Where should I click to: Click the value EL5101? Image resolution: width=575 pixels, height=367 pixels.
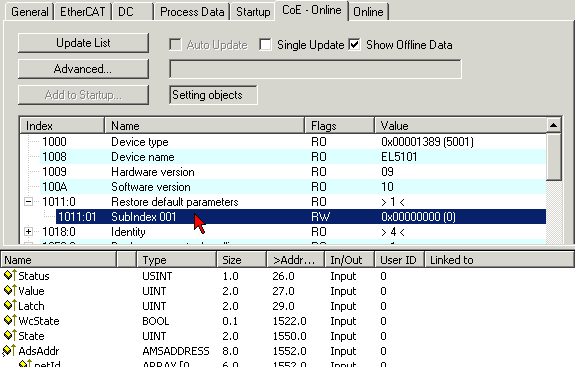(399, 157)
